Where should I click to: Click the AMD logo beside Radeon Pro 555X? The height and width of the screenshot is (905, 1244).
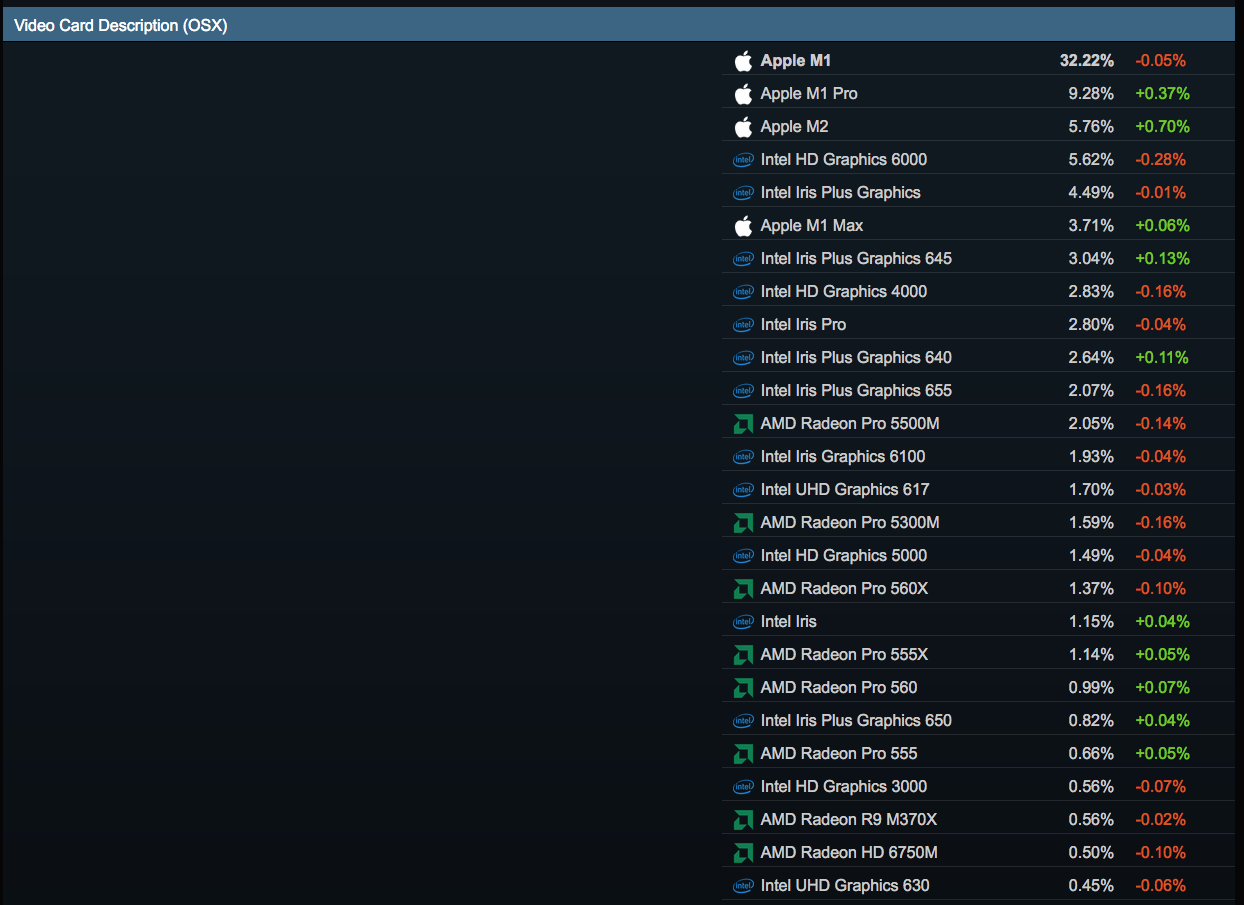(x=743, y=655)
